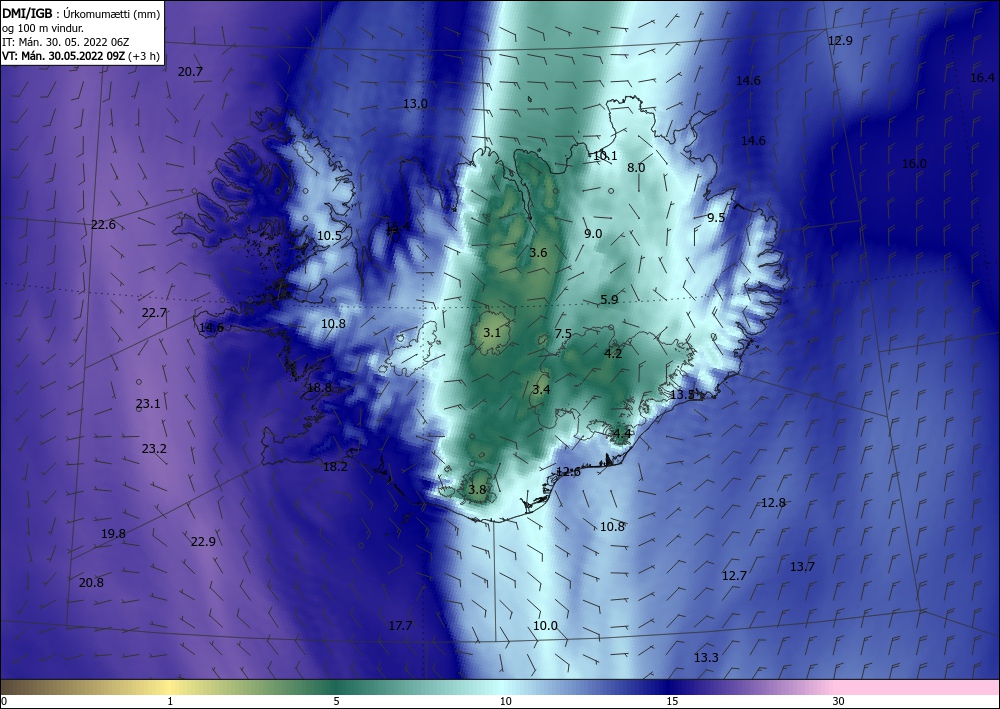Click the 15.4 value label
The width and height of the screenshot is (1000, 709).
(398, 227)
